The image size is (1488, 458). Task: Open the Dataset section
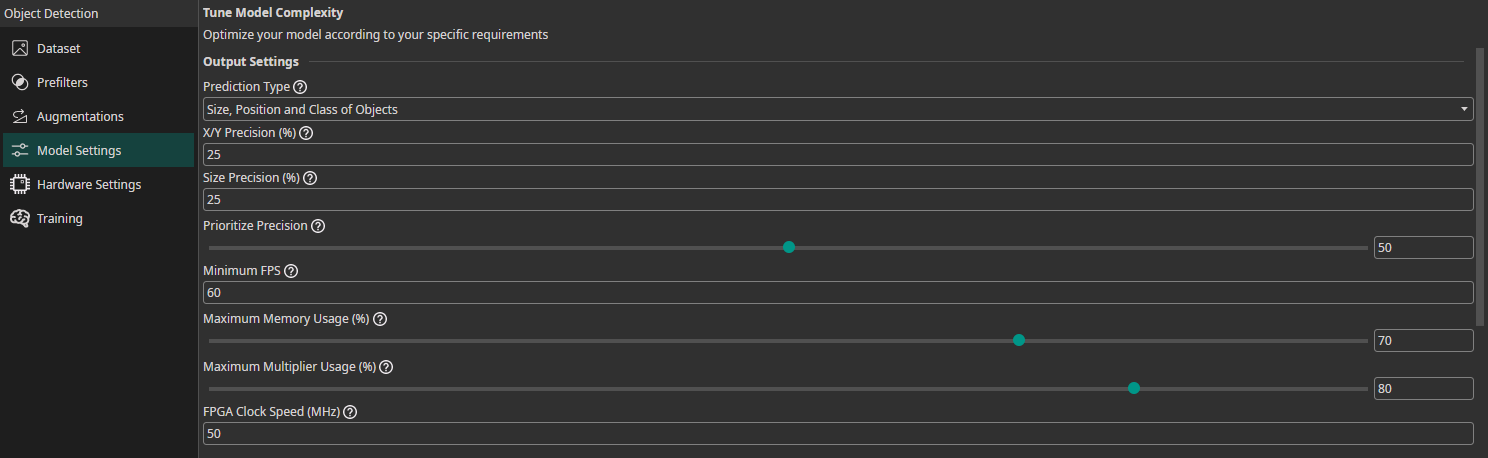(x=98, y=48)
